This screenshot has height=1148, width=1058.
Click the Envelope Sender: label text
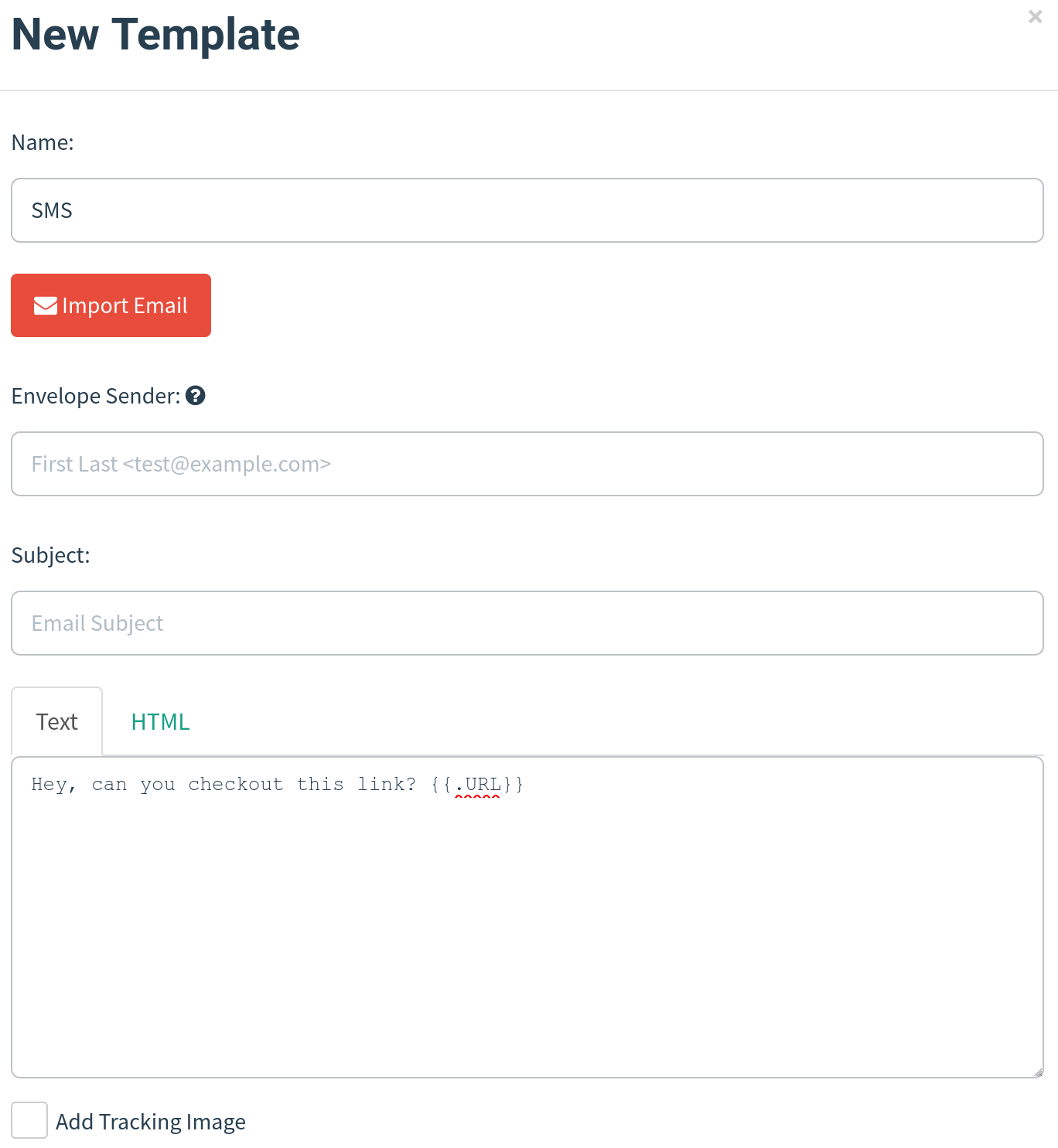pyautogui.click(x=94, y=395)
